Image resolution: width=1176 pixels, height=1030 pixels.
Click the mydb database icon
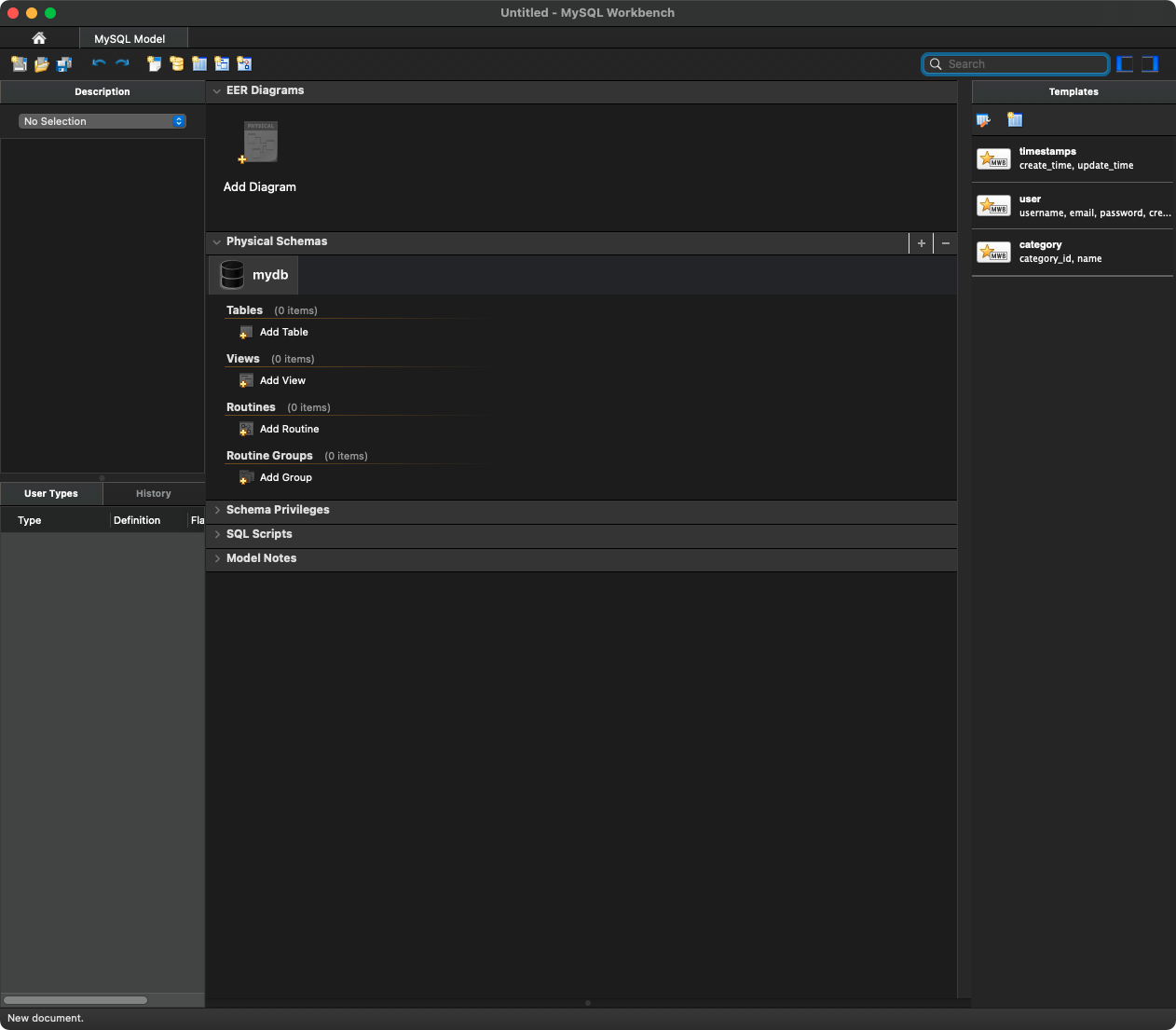tap(232, 275)
